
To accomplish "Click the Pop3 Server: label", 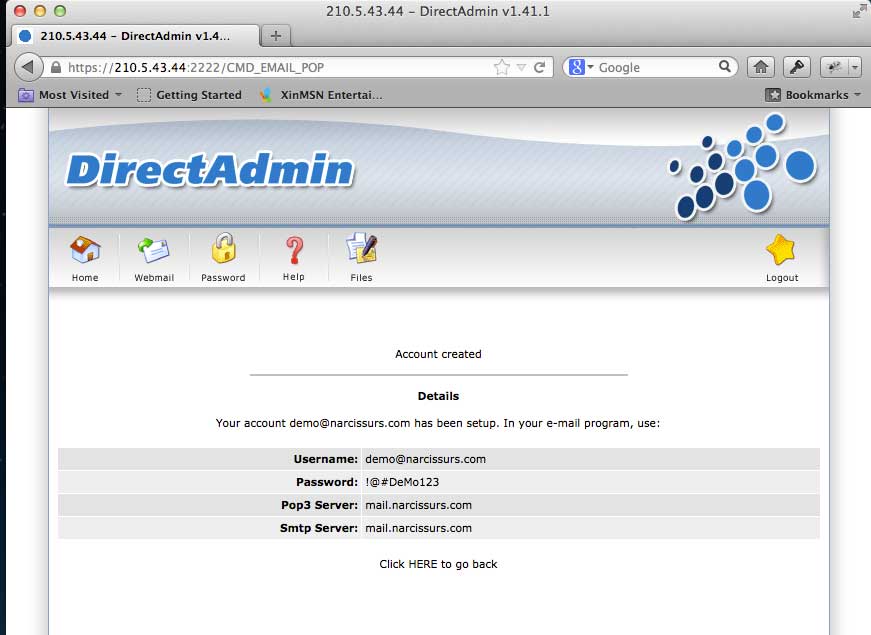I will point(319,506).
